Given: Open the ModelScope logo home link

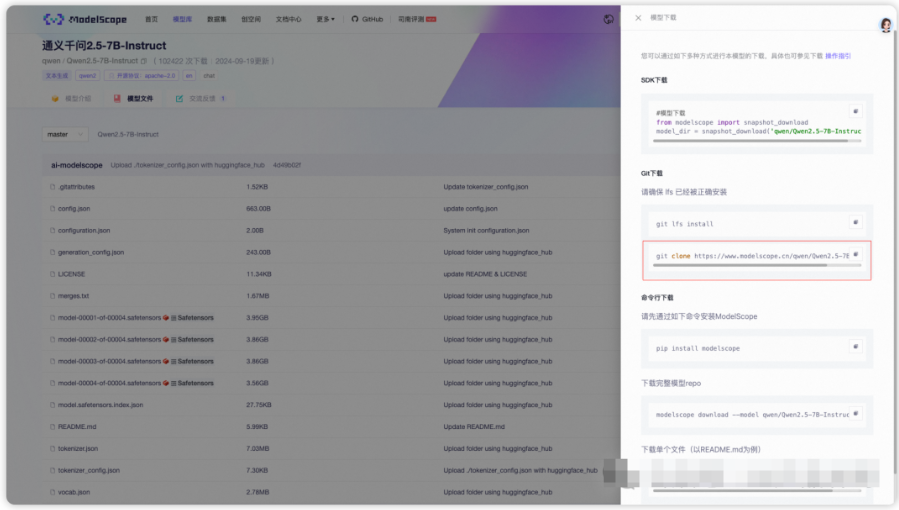Looking at the screenshot, I should click(85, 19).
